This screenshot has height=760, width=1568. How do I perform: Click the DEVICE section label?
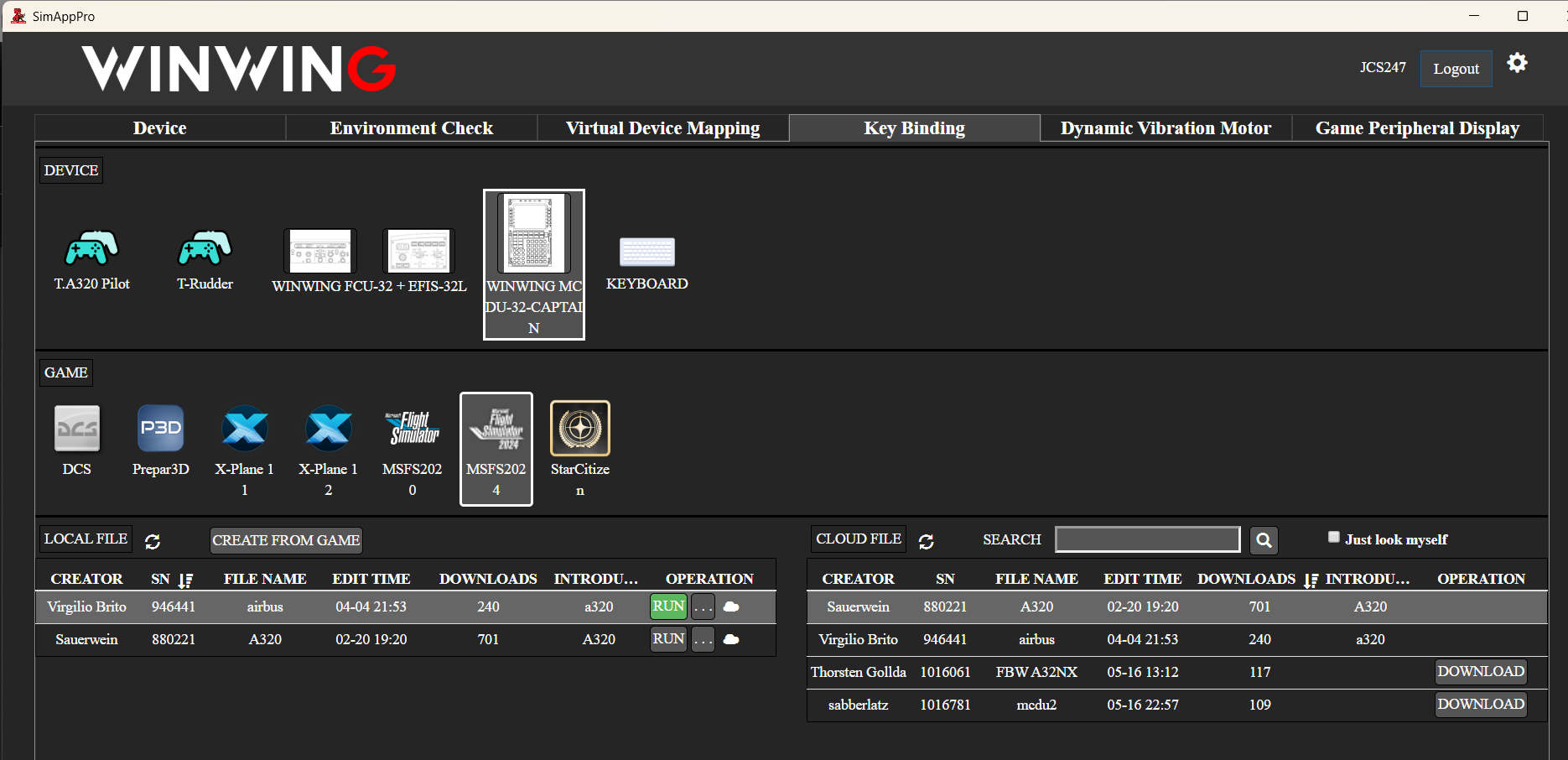tap(71, 170)
